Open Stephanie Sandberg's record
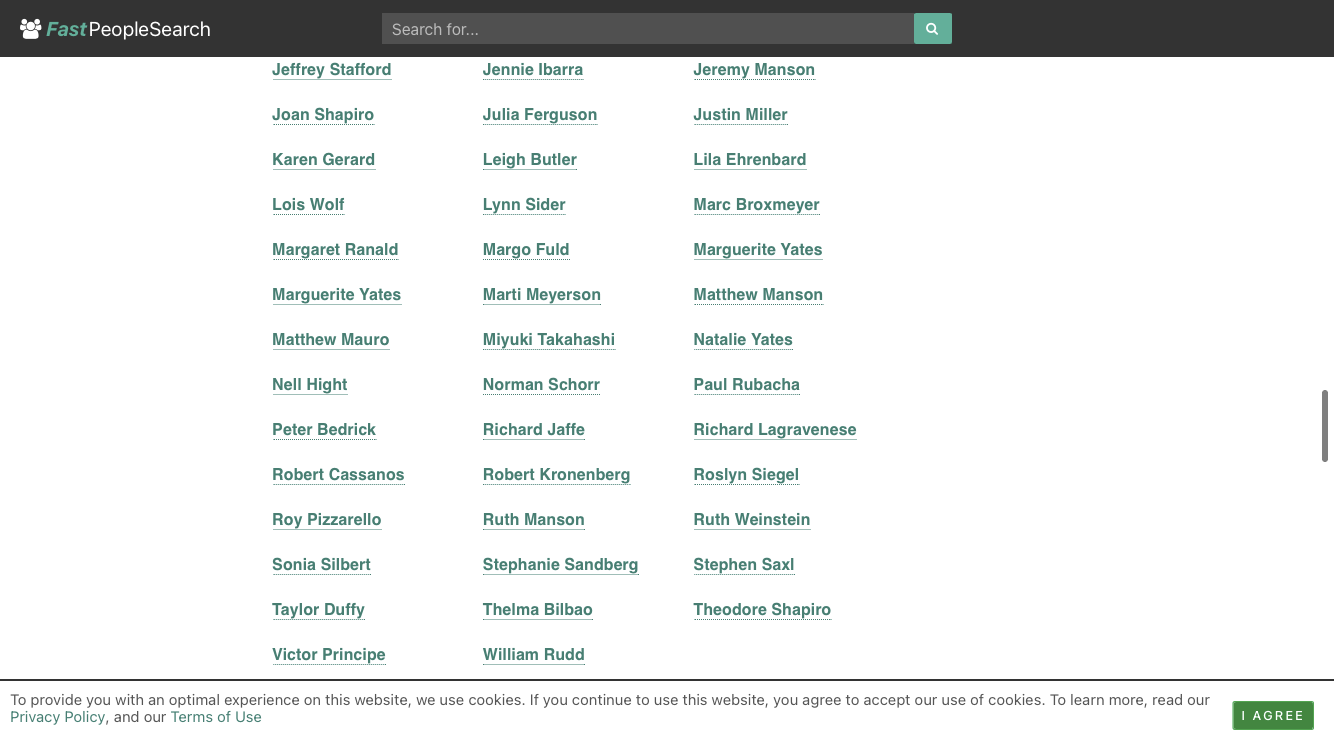The width and height of the screenshot is (1334, 750). tap(561, 564)
